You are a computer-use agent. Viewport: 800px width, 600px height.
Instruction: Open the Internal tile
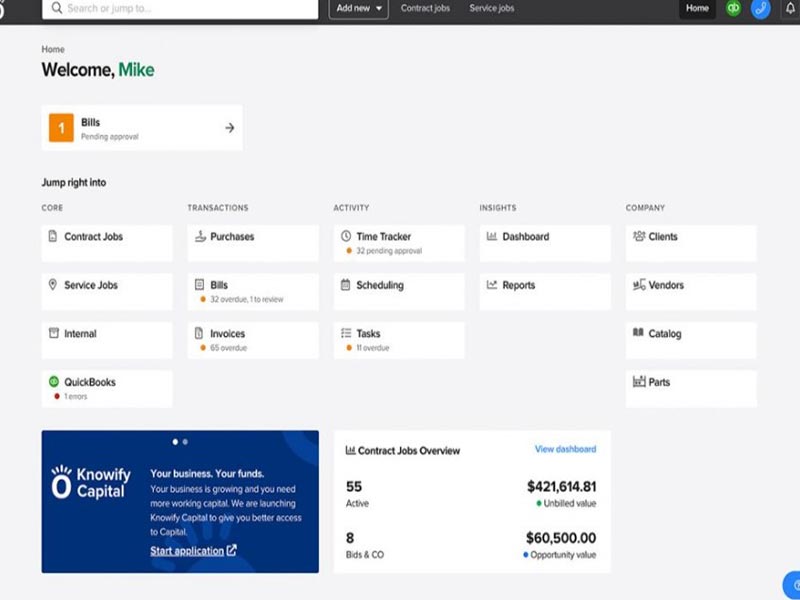point(107,340)
